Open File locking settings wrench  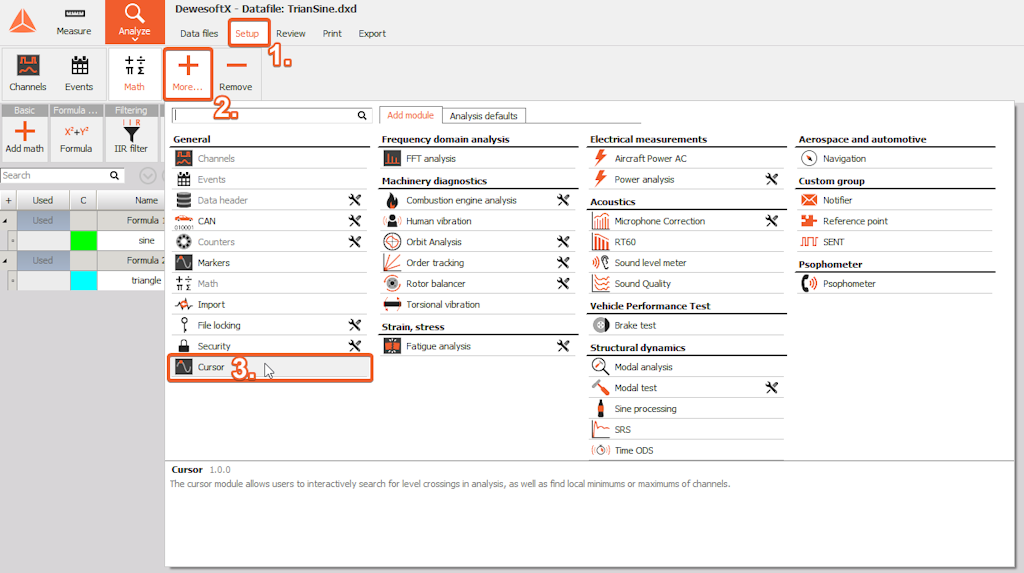(x=355, y=325)
